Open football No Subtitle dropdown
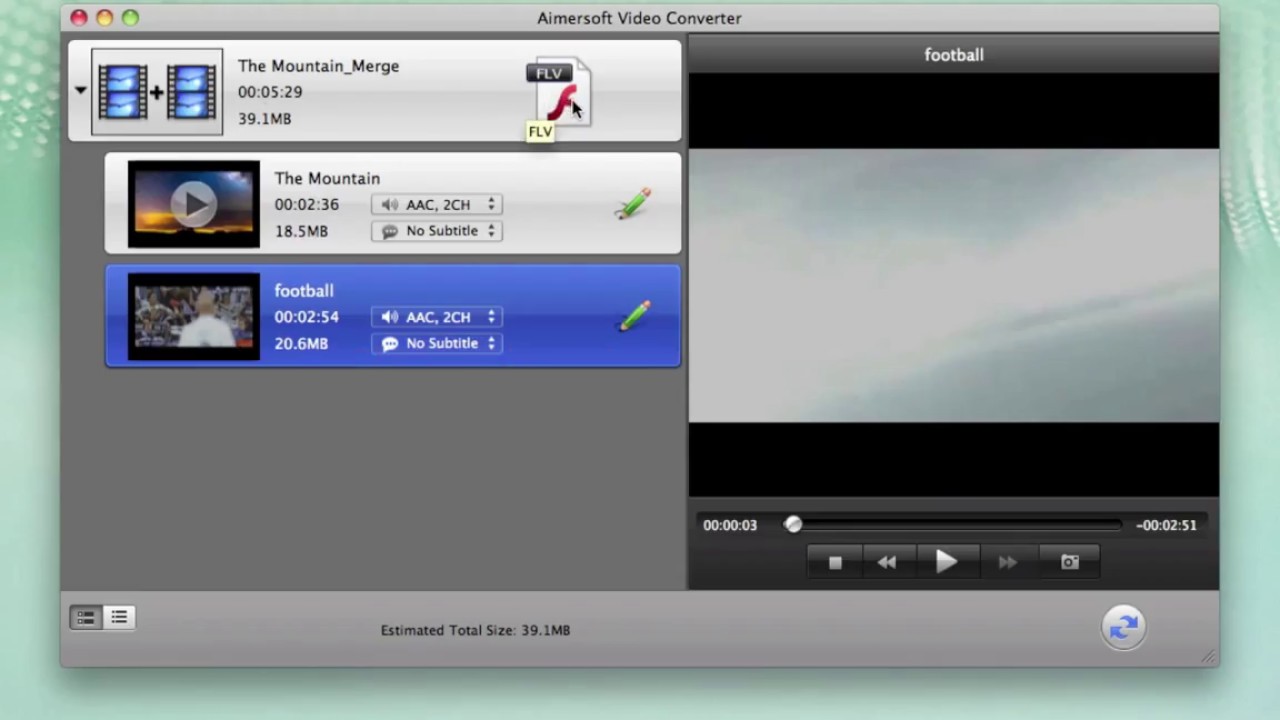Screen dimensions: 1280x720 [437, 343]
